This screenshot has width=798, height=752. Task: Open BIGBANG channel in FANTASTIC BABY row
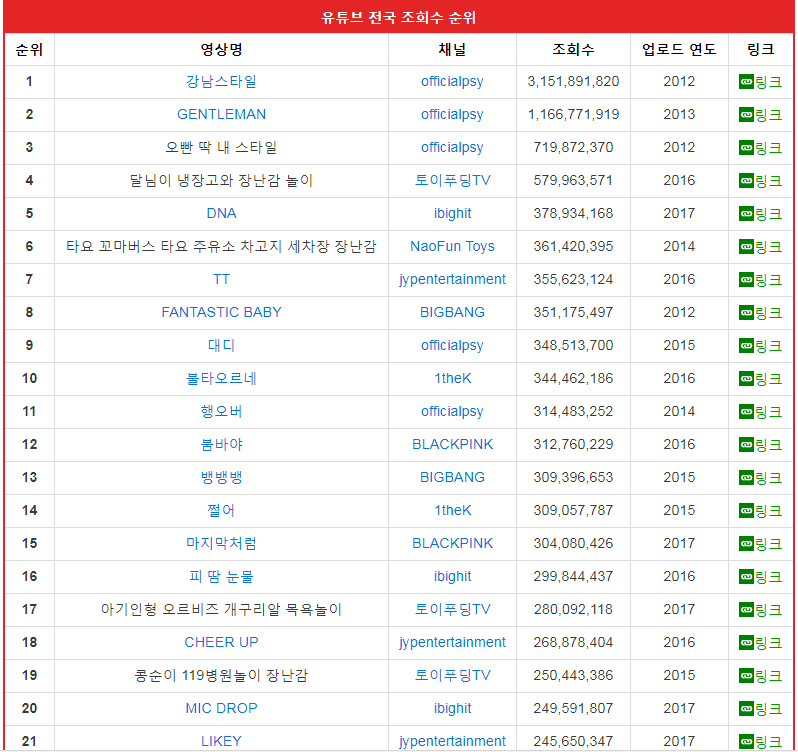452,312
